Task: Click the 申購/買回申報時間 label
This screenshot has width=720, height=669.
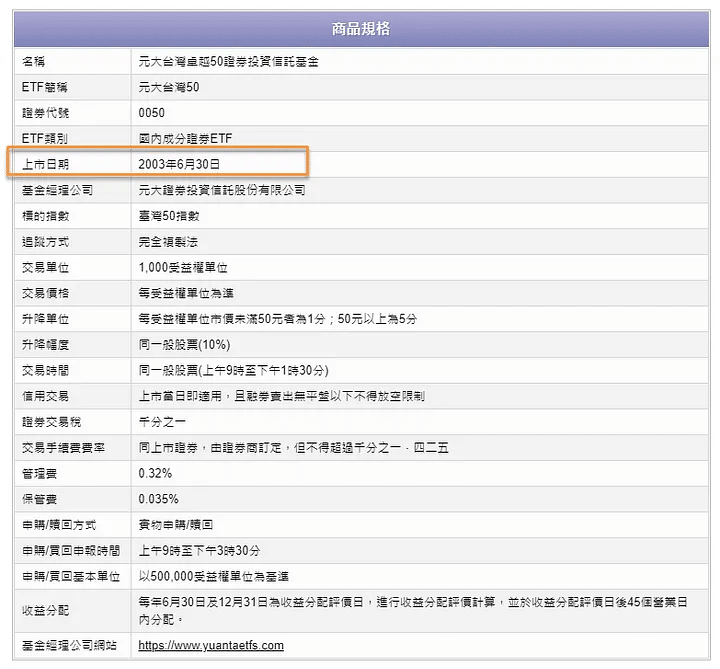Action: (71, 550)
